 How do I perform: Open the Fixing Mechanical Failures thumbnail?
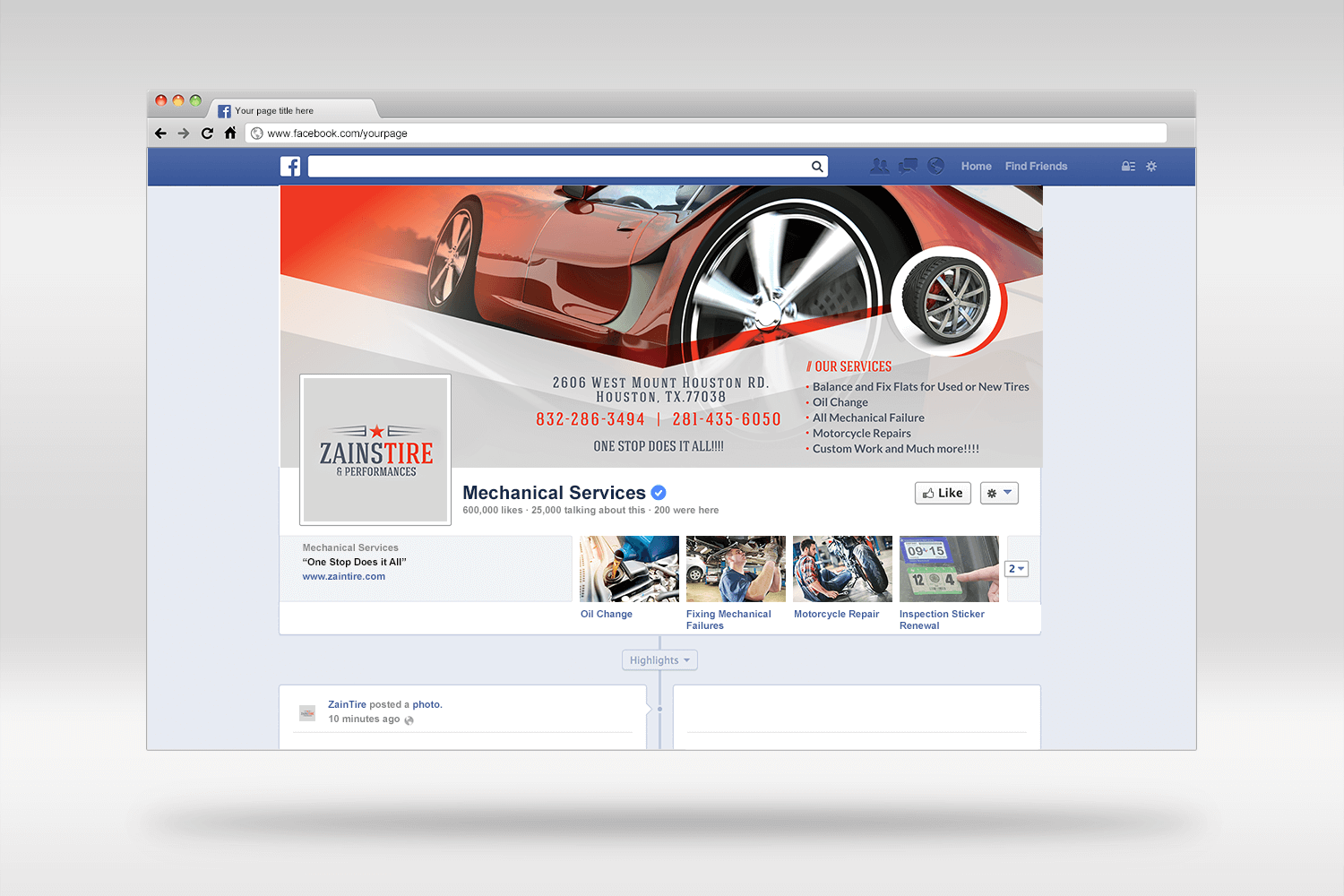[736, 569]
